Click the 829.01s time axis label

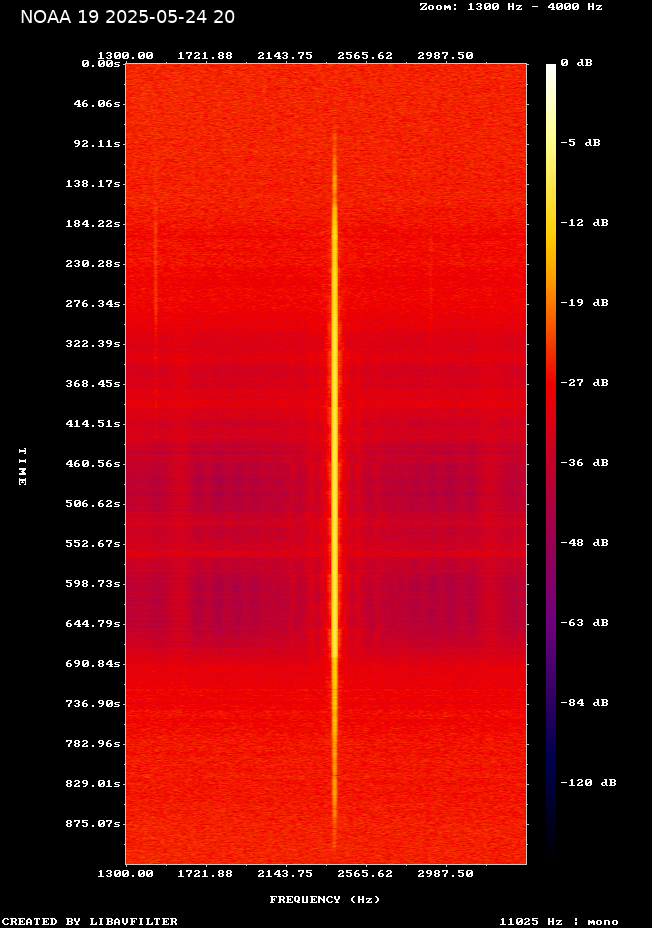coord(93,784)
